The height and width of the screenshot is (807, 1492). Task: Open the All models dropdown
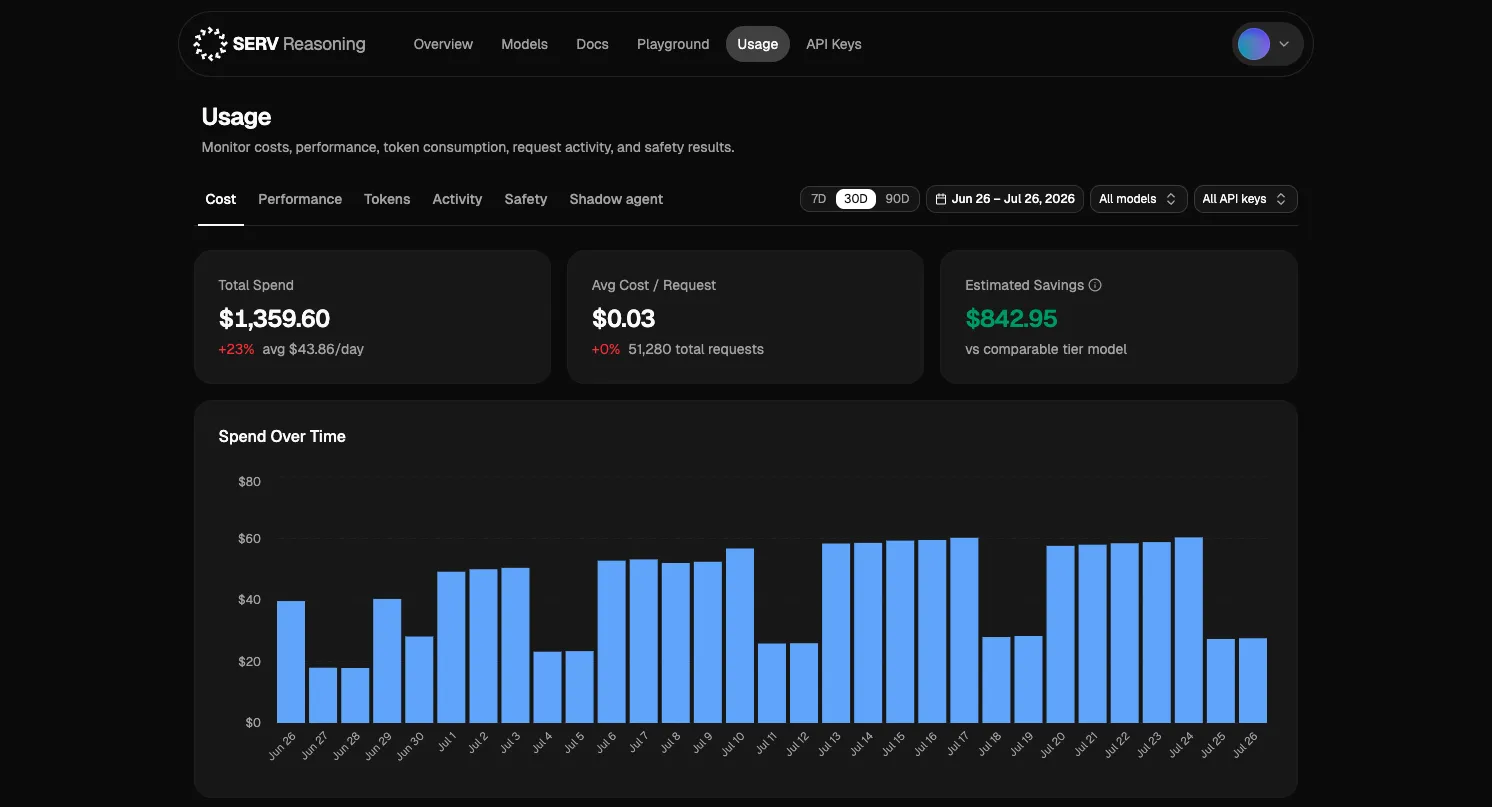coord(1138,199)
